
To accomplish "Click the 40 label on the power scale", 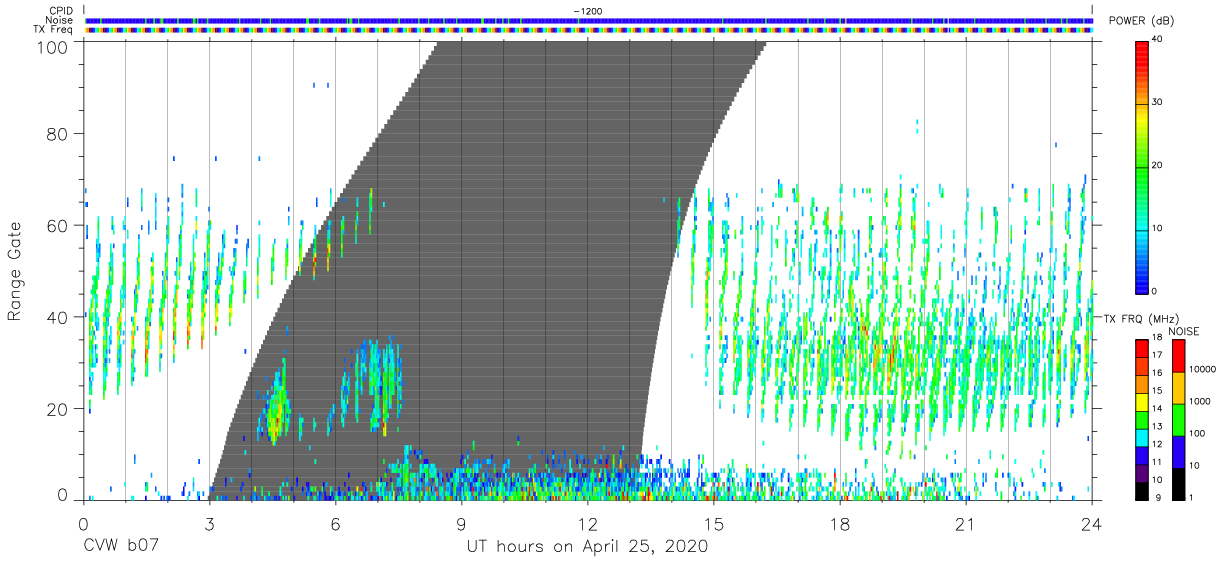I will tap(1158, 40).
